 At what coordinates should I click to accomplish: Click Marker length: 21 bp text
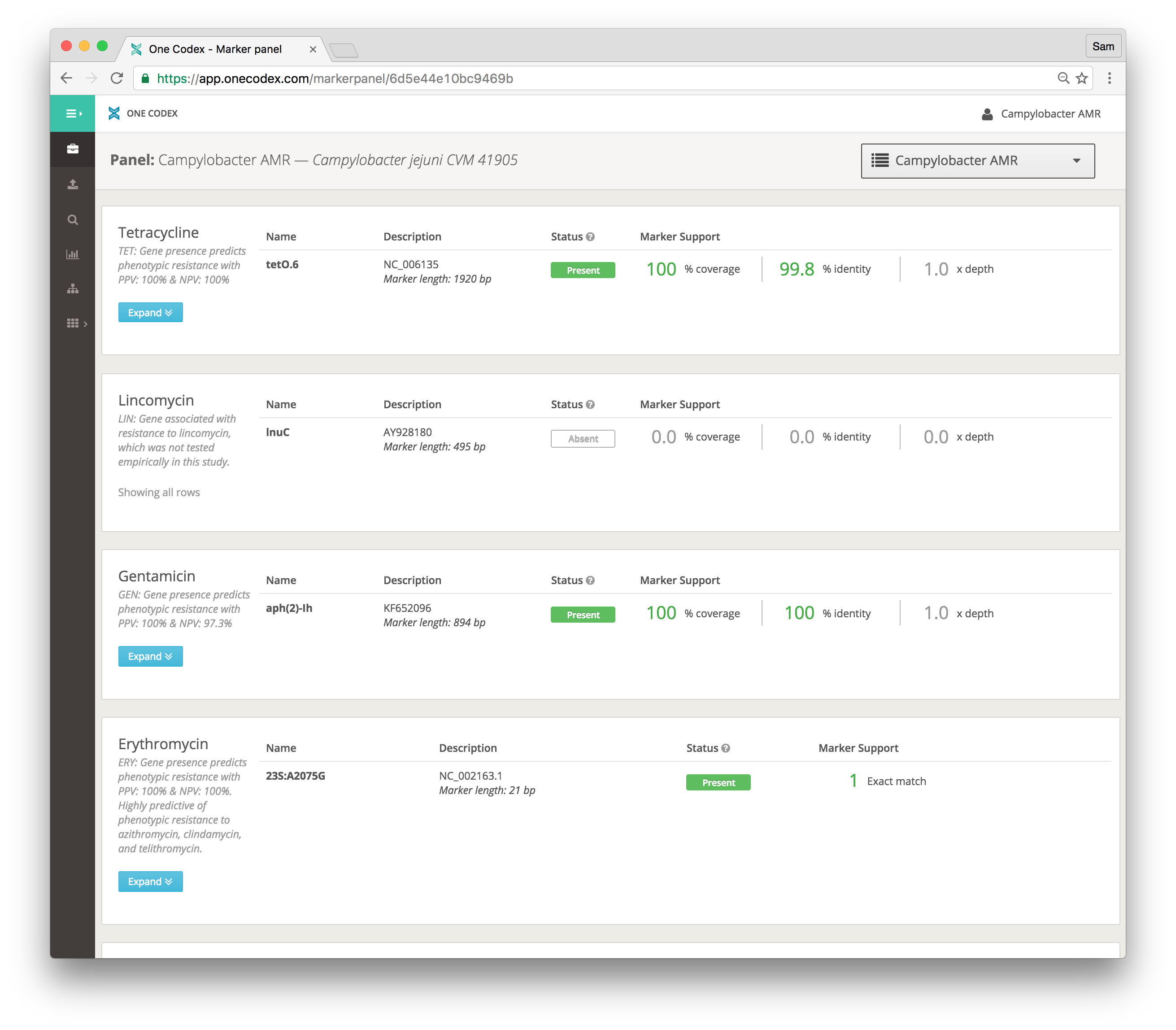point(487,790)
